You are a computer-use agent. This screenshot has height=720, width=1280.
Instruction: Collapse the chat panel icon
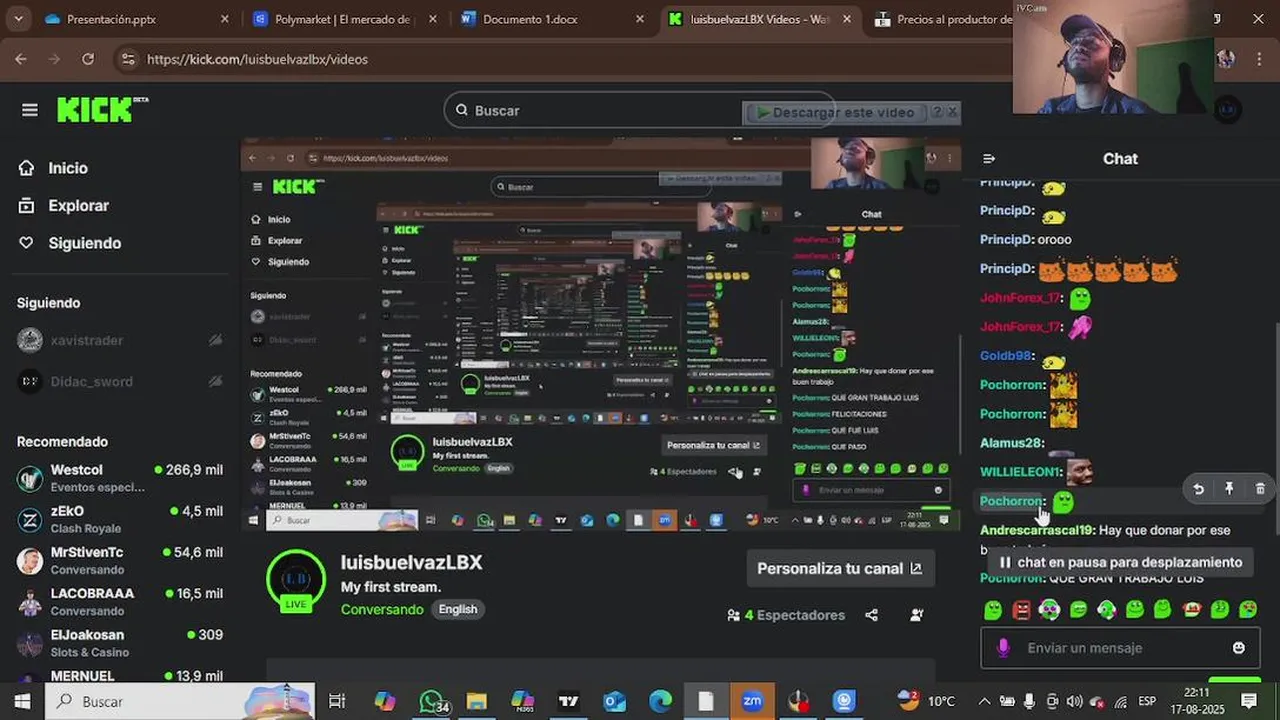(989, 158)
